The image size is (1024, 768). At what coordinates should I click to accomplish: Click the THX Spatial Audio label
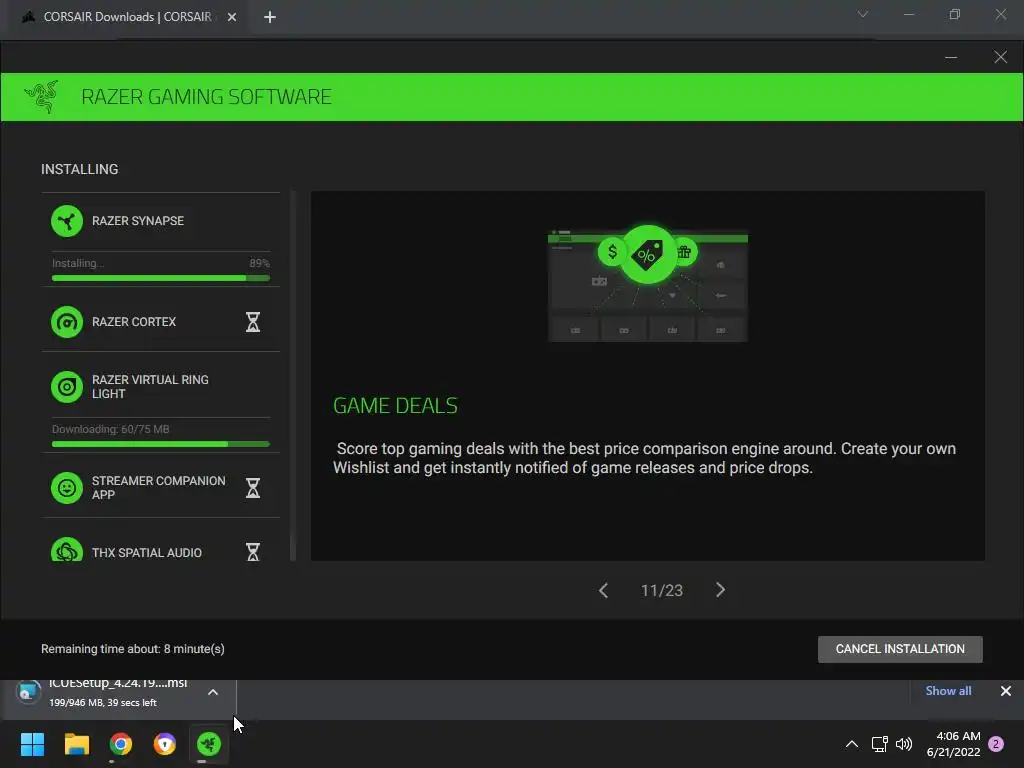click(x=147, y=552)
